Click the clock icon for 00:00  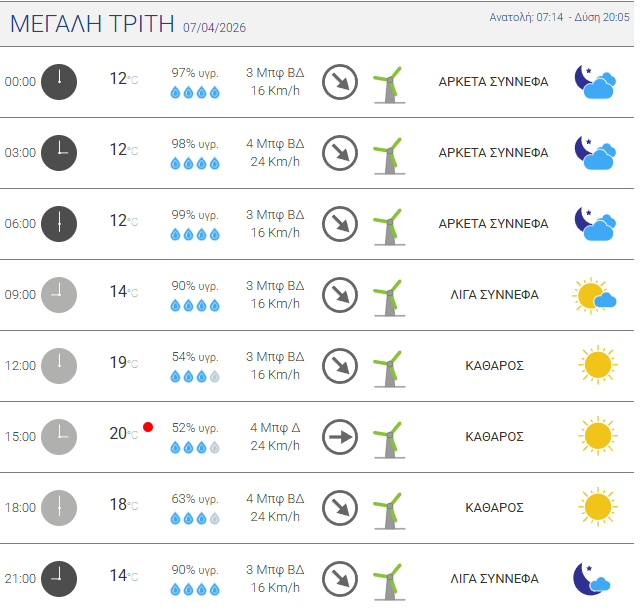(x=59, y=81)
